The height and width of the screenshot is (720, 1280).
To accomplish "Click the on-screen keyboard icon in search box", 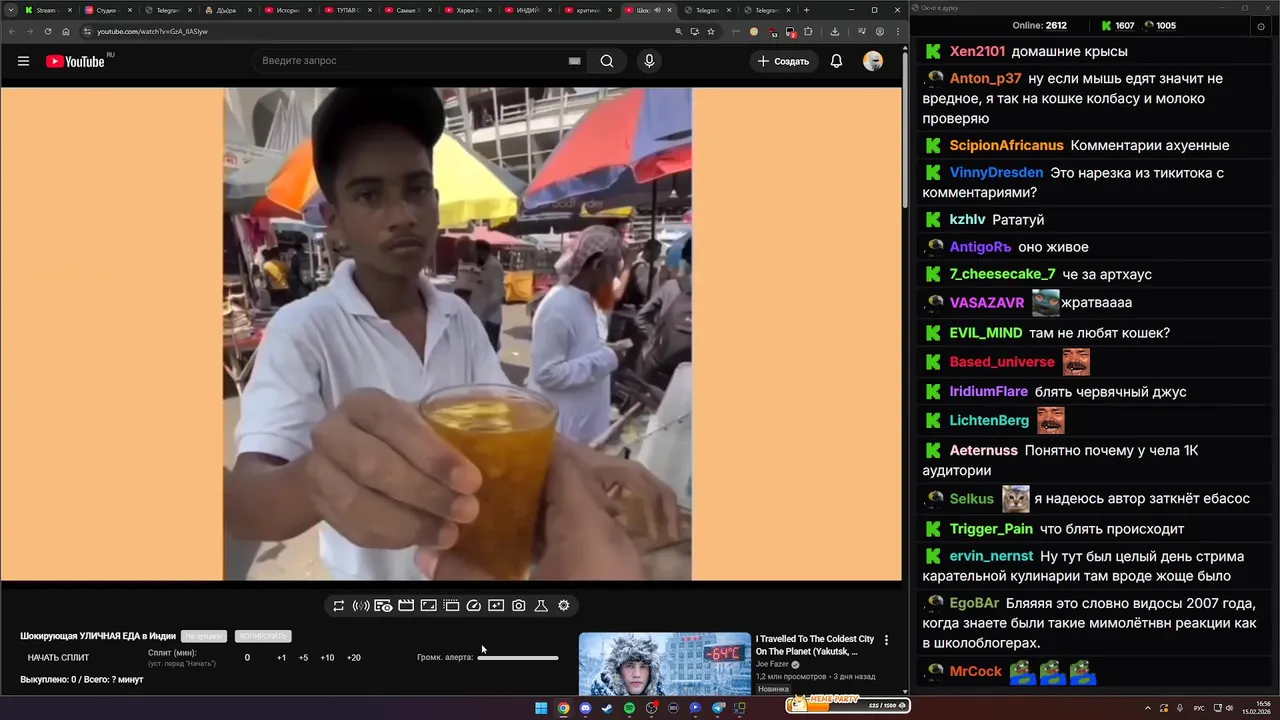I will [x=575, y=61].
